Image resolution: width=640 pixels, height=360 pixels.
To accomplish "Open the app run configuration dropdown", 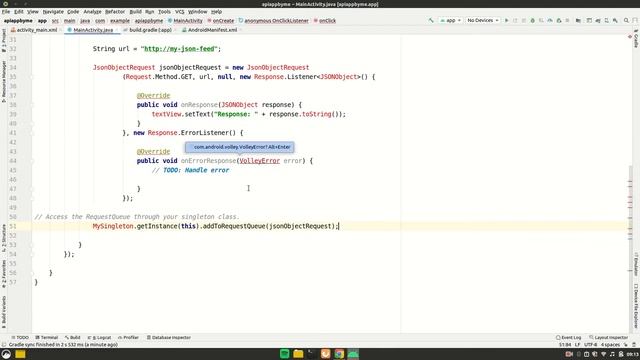I will (451, 20).
